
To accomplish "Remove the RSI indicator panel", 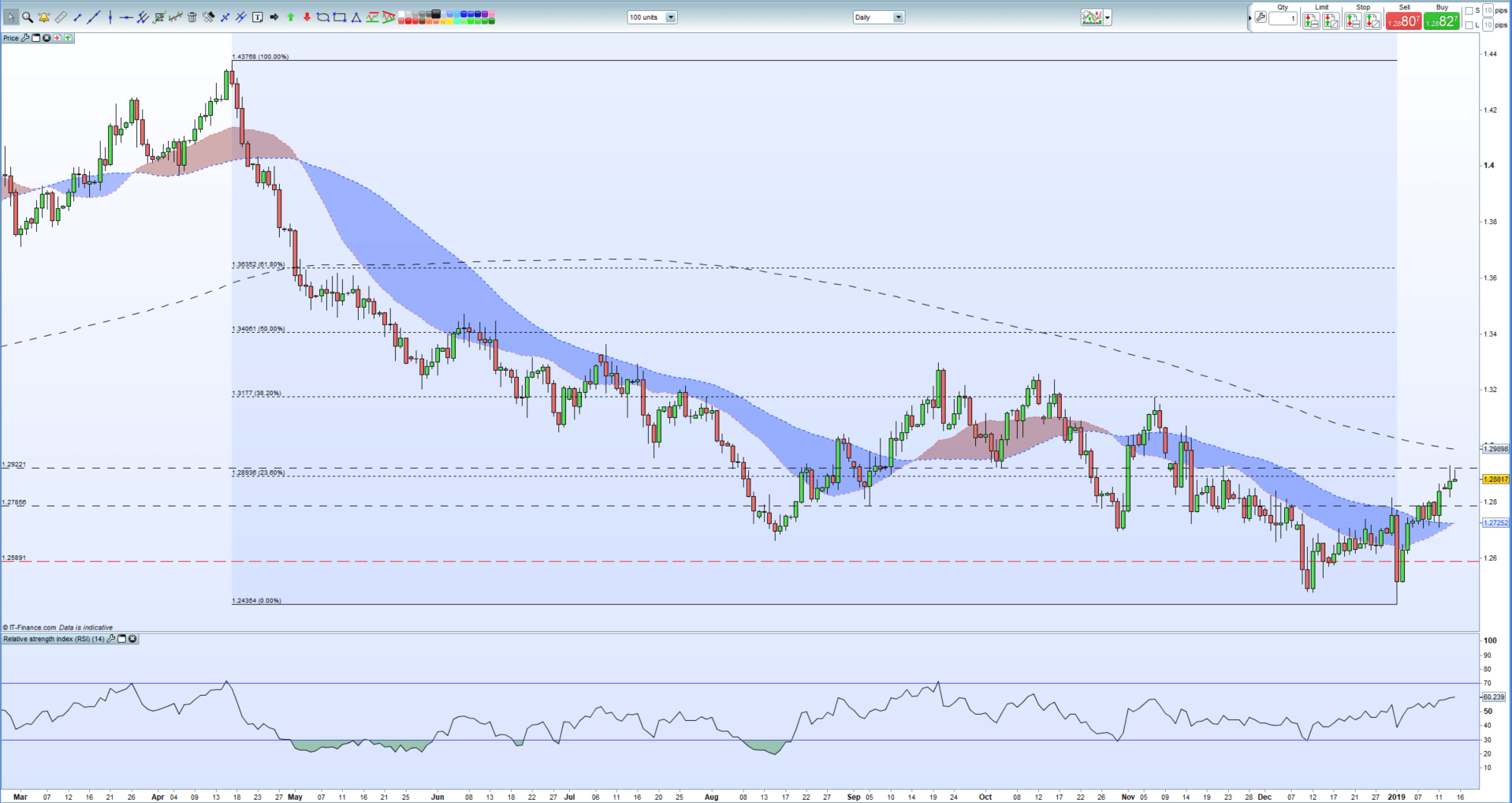I will coord(132,639).
